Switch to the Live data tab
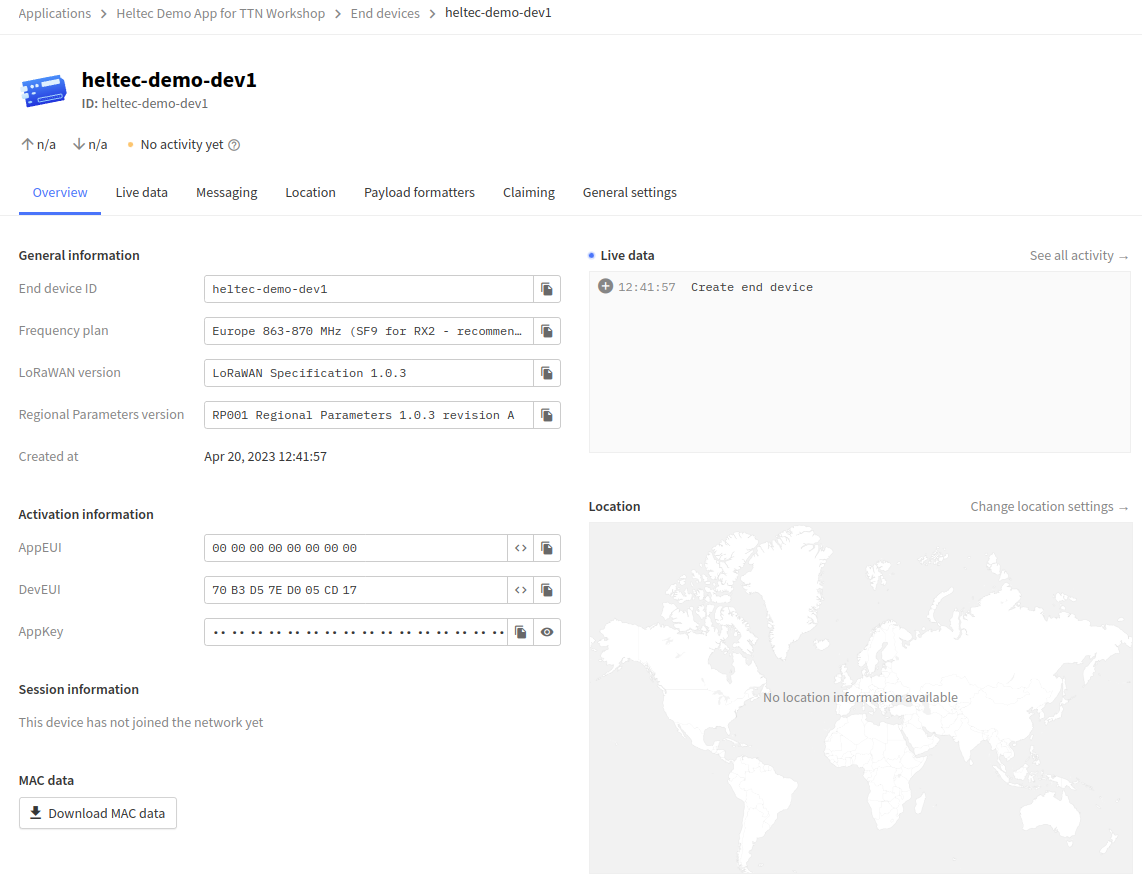This screenshot has height=883, width=1142. point(141,192)
